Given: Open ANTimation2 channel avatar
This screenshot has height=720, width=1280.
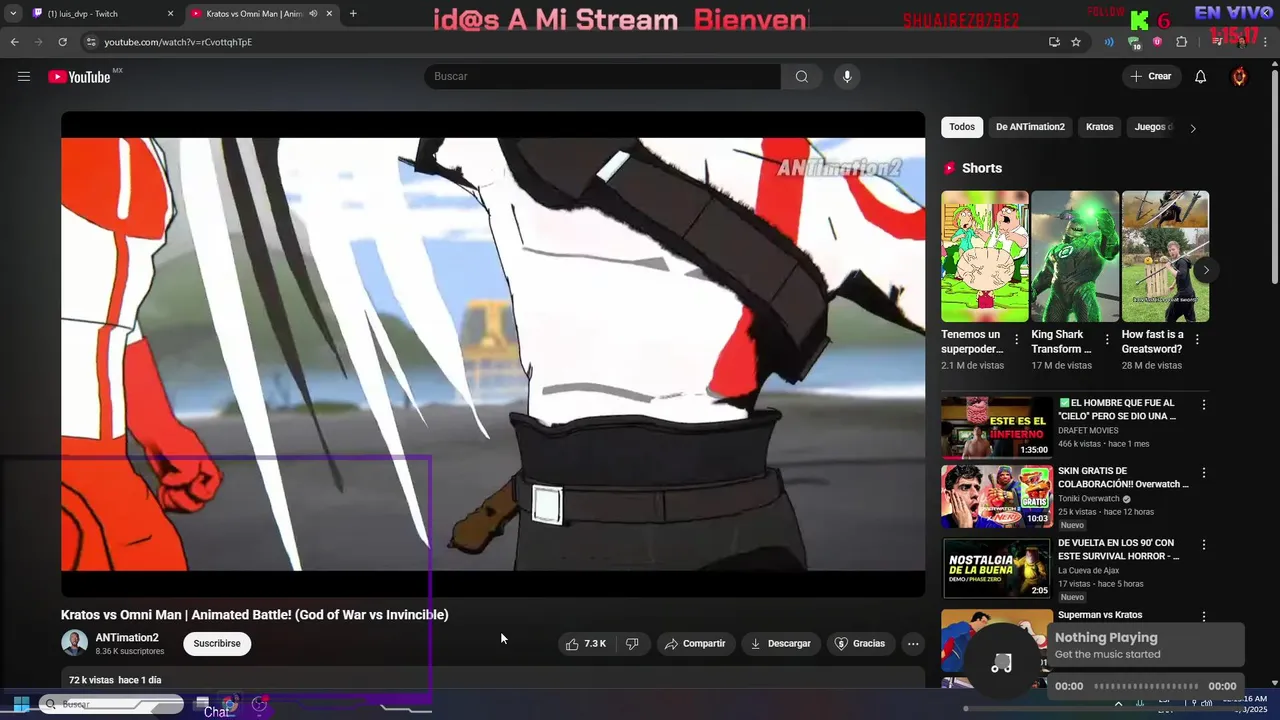Looking at the screenshot, I should coord(74,643).
